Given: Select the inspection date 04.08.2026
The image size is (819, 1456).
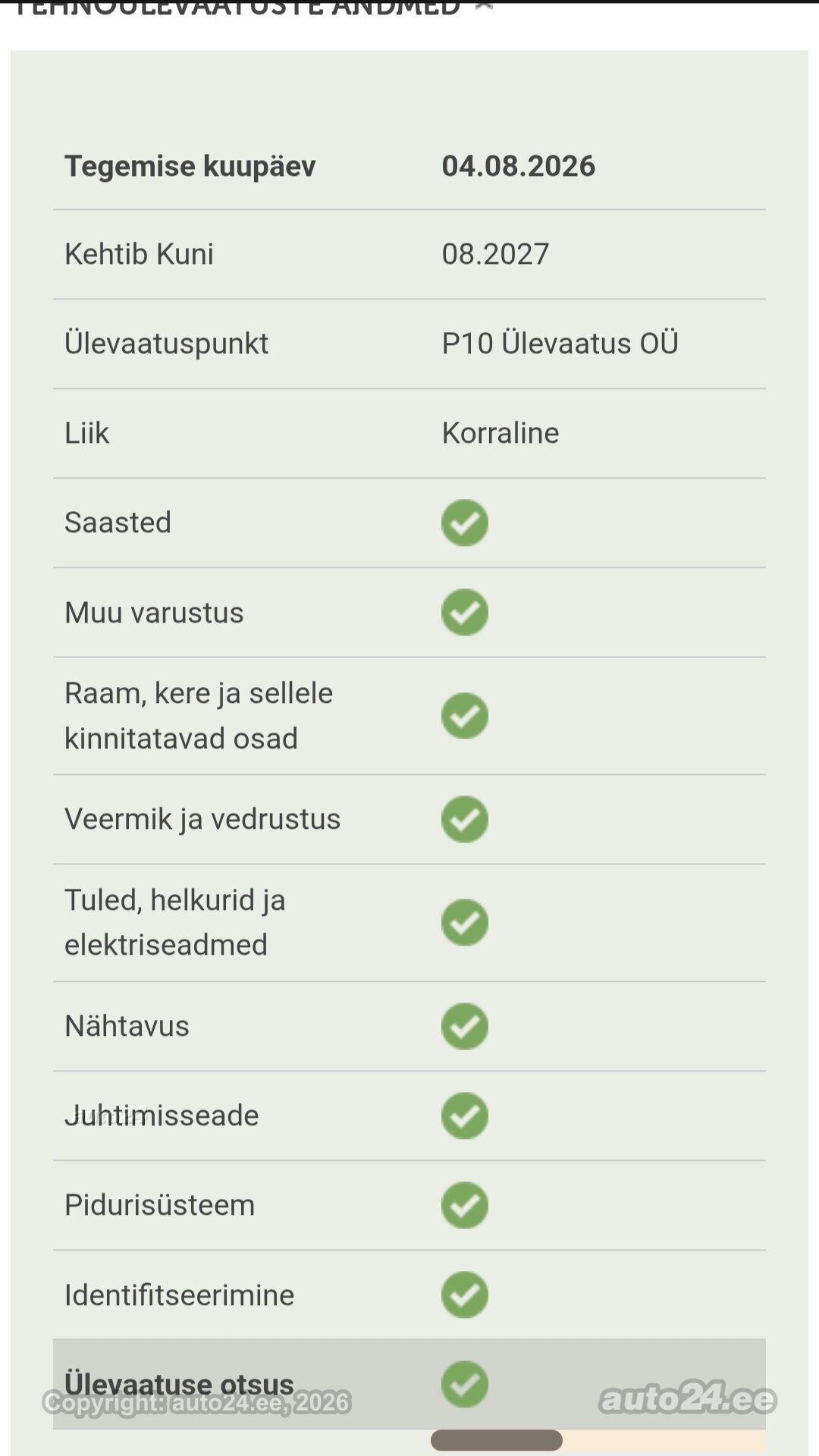Looking at the screenshot, I should (x=519, y=166).
